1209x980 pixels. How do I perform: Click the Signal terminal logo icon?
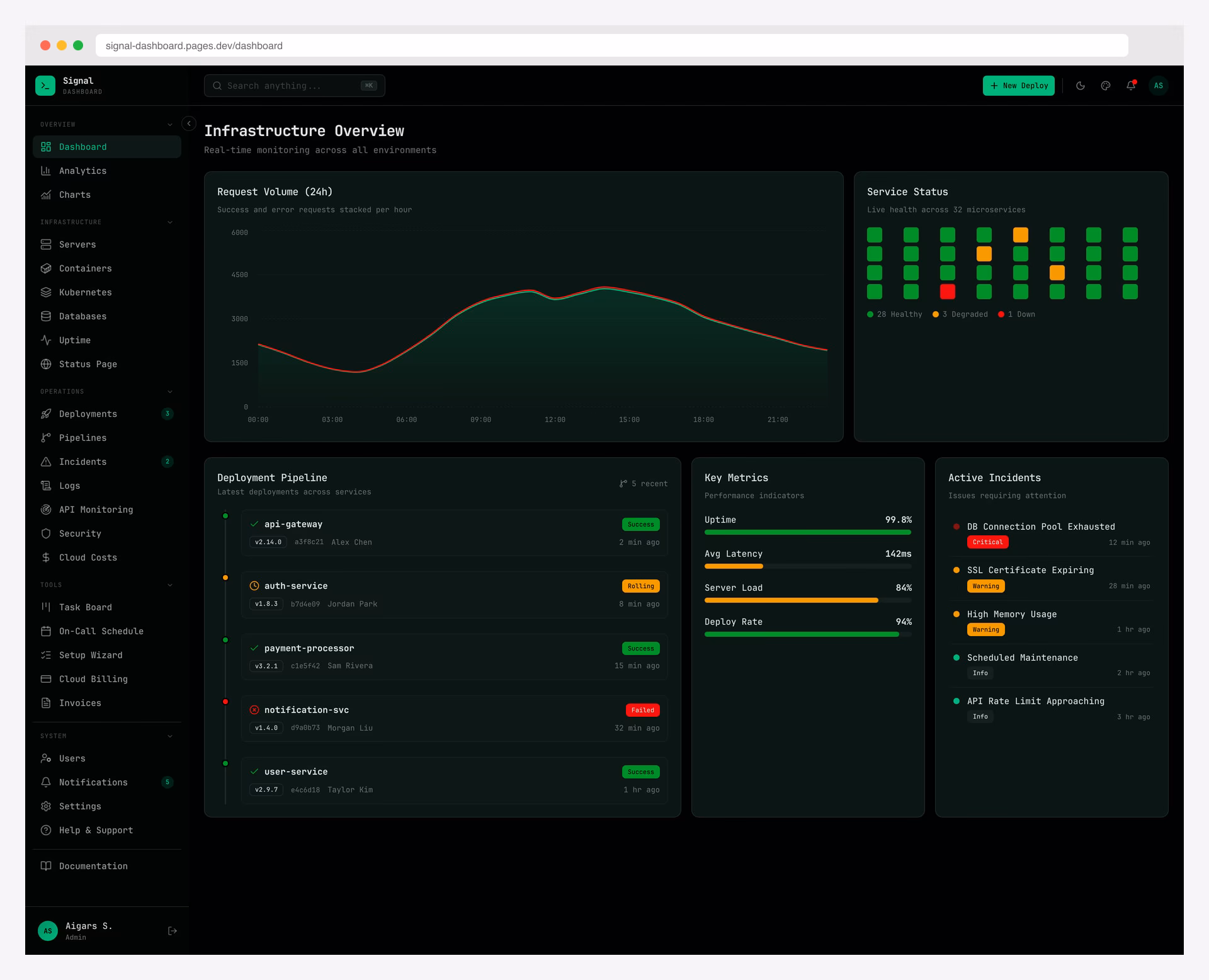click(45, 86)
